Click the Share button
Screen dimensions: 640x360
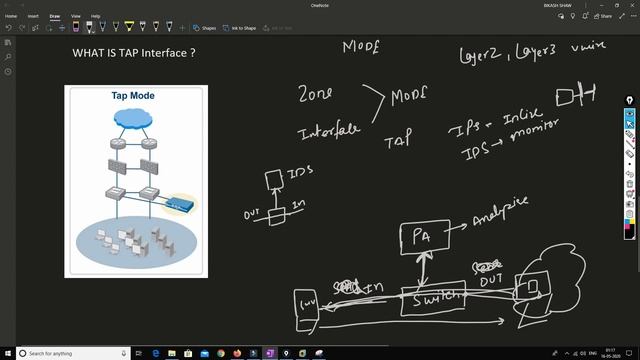coord(603,16)
